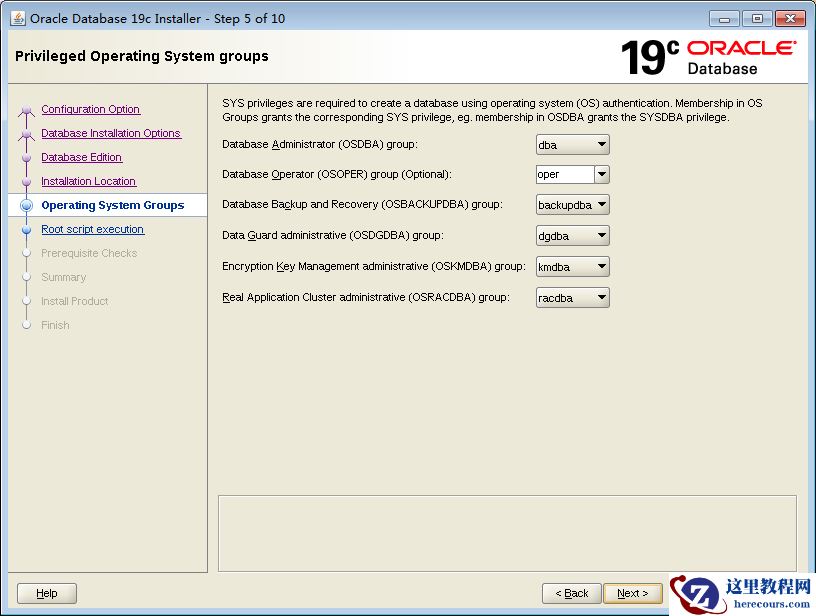Proceed with the Next button
The height and width of the screenshot is (616, 816).
[633, 593]
